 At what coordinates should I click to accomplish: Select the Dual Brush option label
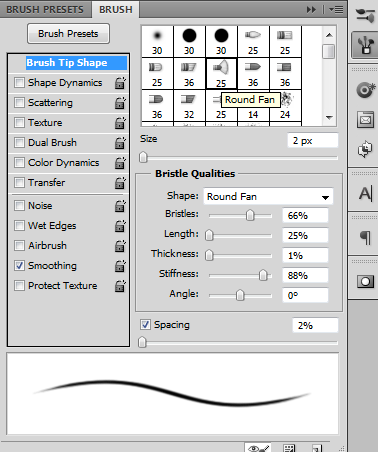pyautogui.click(x=52, y=143)
